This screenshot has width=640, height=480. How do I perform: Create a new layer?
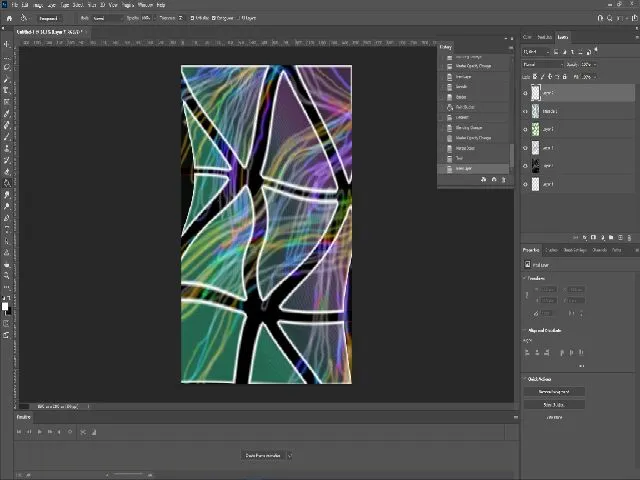tap(620, 238)
